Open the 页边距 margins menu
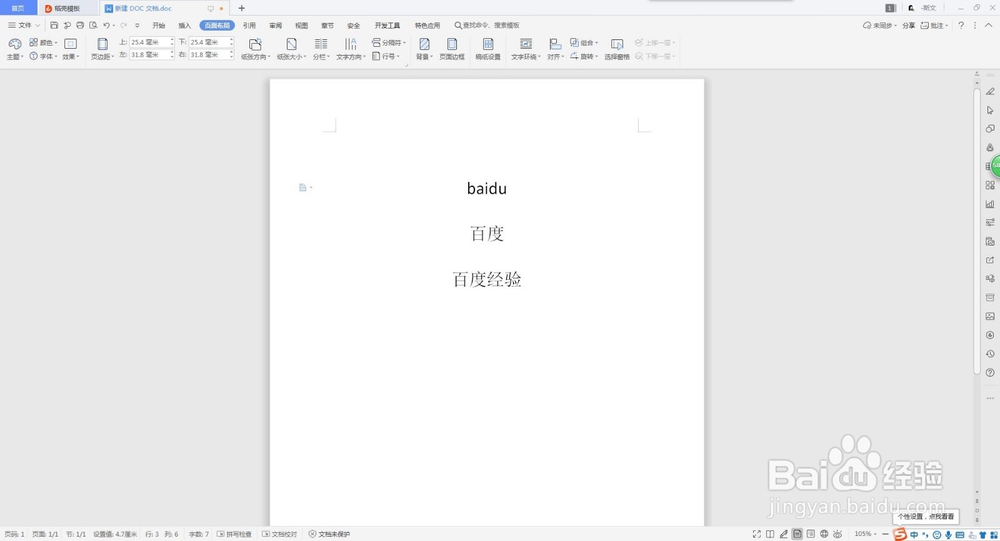 click(x=102, y=48)
